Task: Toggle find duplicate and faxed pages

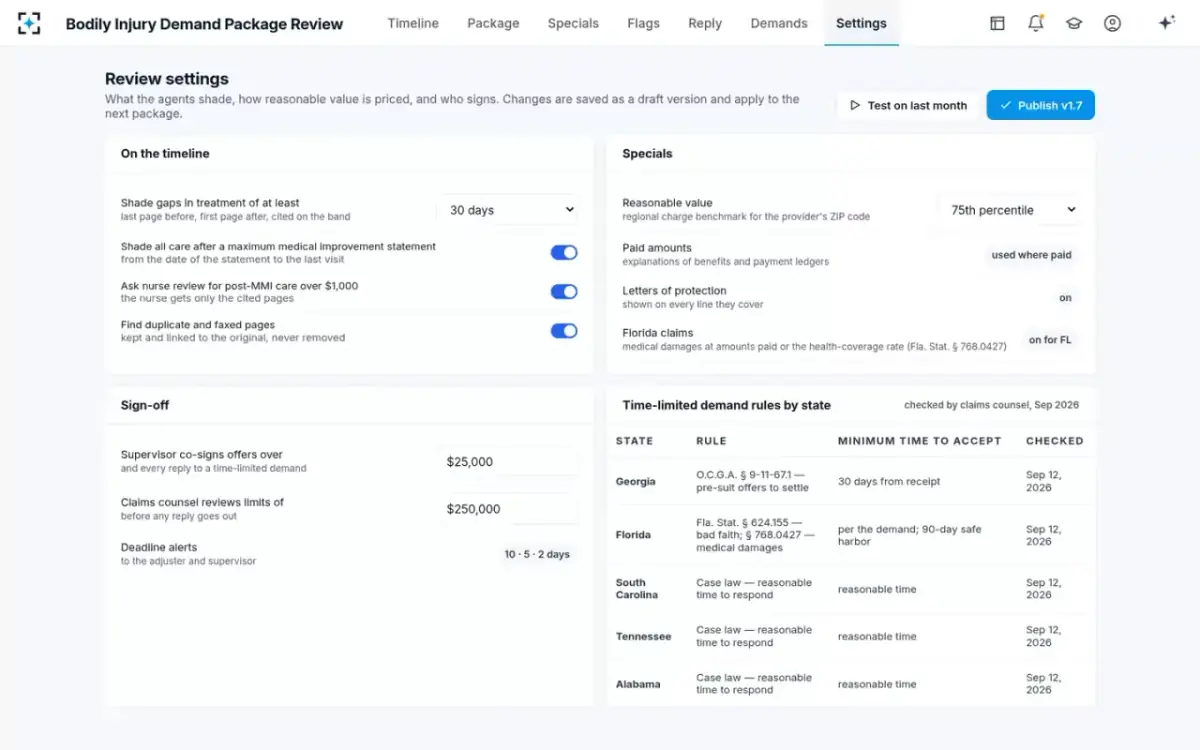Action: pyautogui.click(x=564, y=331)
